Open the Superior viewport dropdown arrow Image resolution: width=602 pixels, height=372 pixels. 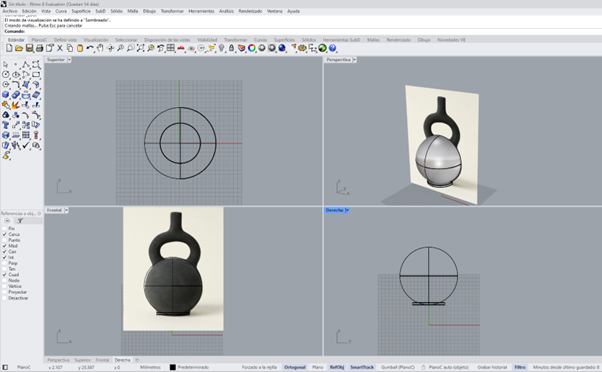pyautogui.click(x=69, y=60)
